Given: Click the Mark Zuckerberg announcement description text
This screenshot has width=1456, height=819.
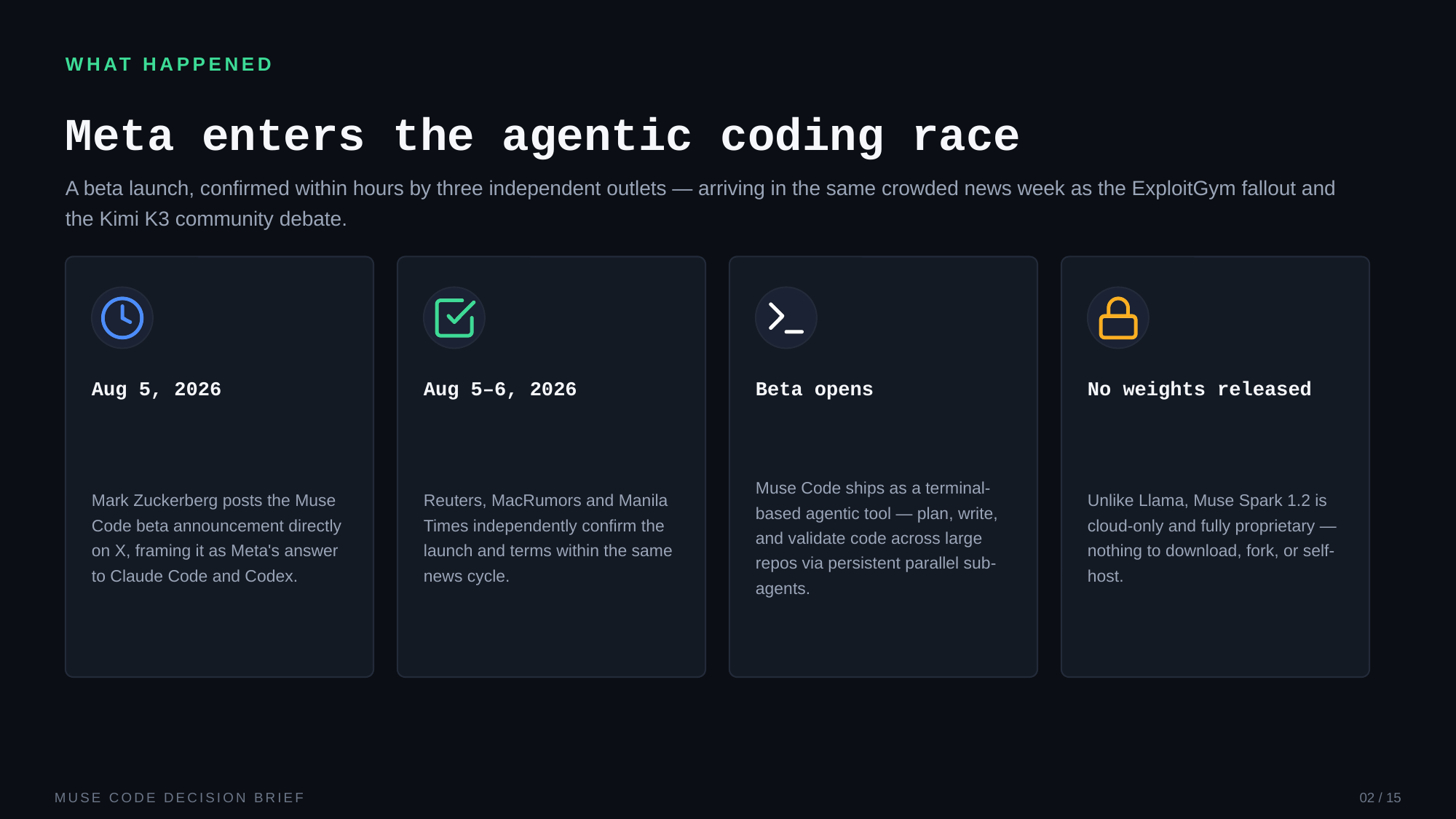Looking at the screenshot, I should [216, 539].
